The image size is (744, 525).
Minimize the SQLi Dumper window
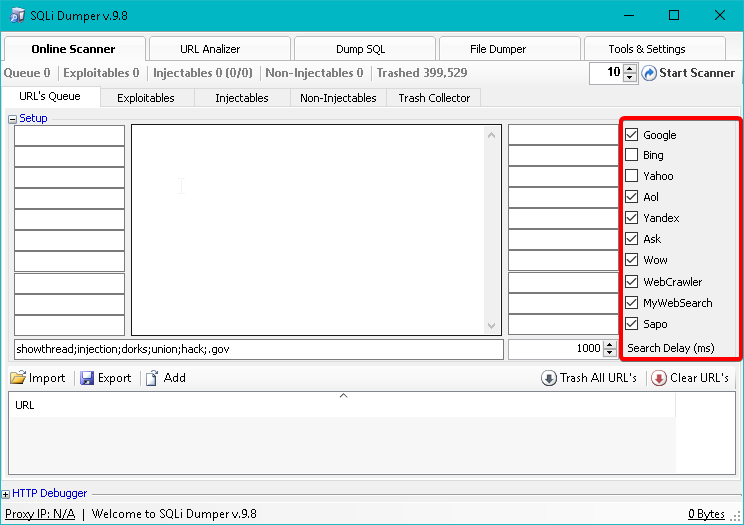tap(629, 15)
